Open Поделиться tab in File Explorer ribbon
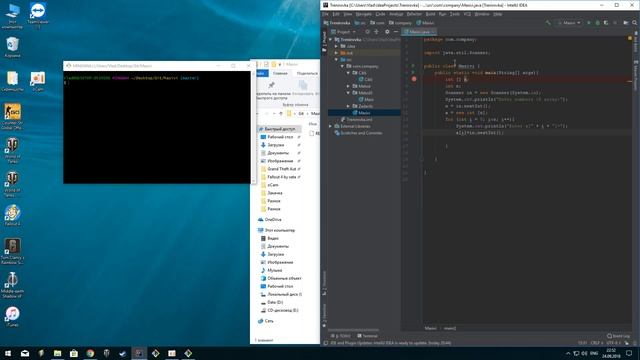Image resolution: width=640 pixels, height=360 pixels. 307,73
